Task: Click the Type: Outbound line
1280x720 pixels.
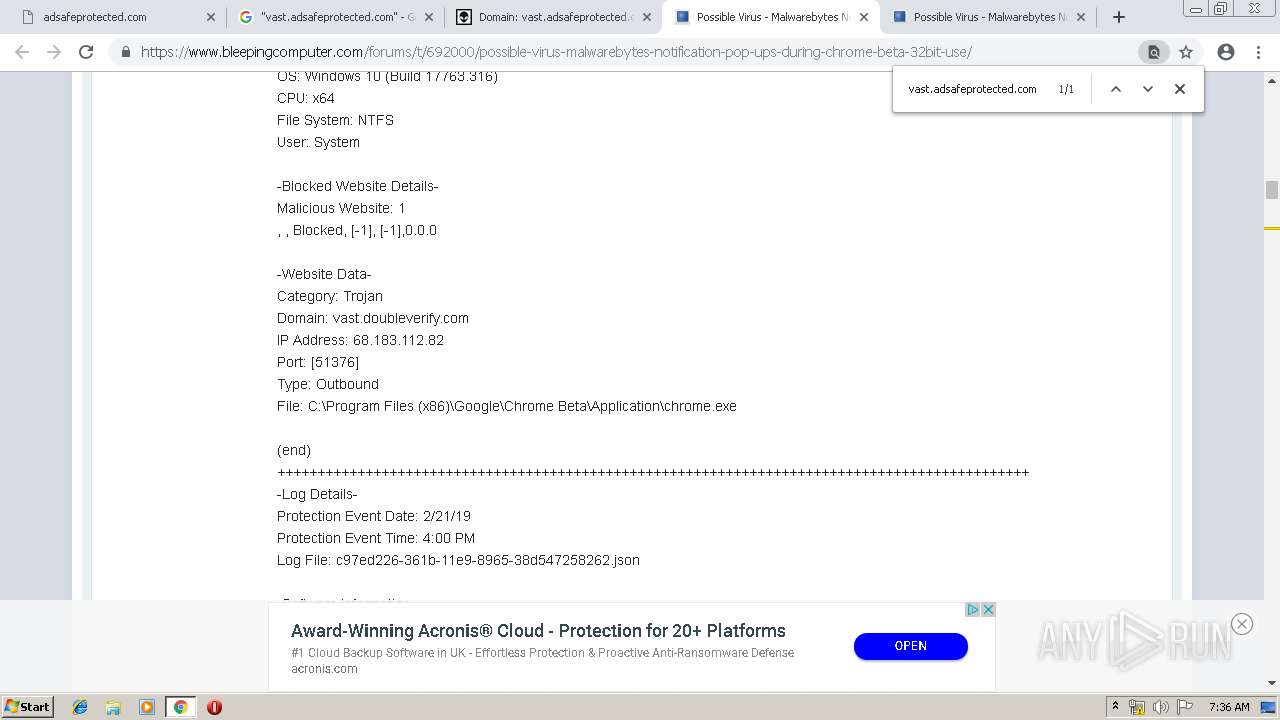Action: pyautogui.click(x=328, y=384)
